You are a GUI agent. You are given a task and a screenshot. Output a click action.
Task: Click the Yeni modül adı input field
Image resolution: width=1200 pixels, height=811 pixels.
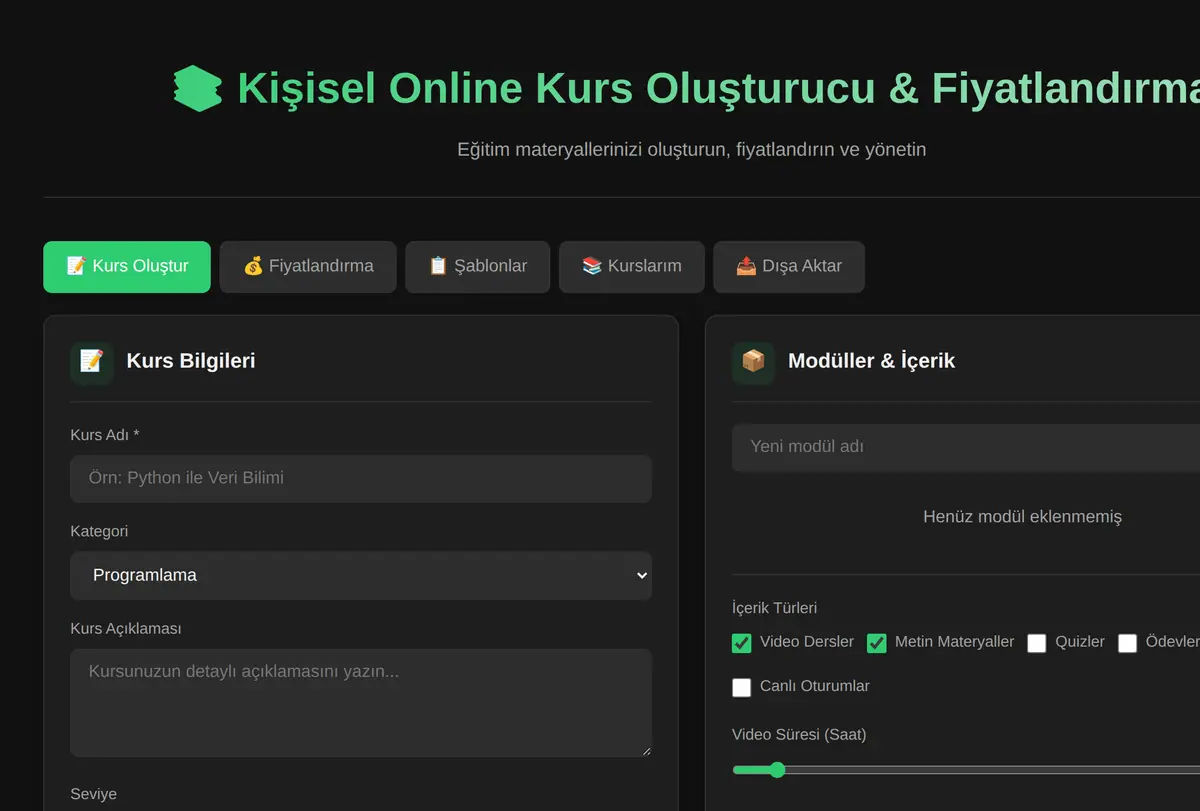tap(966, 447)
